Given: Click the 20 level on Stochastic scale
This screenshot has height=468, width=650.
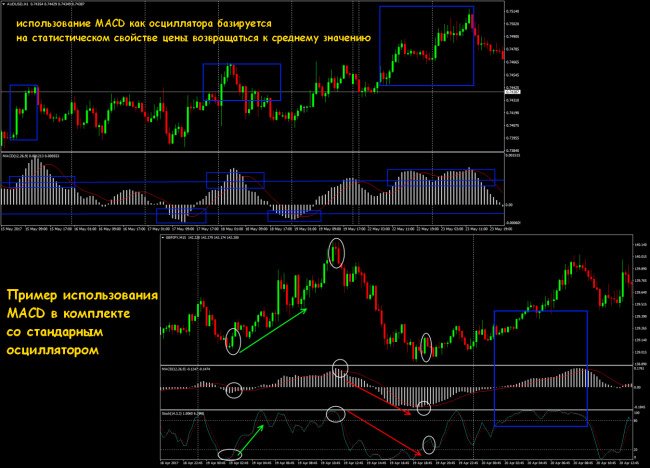Looking at the screenshot, I should pos(637,450).
